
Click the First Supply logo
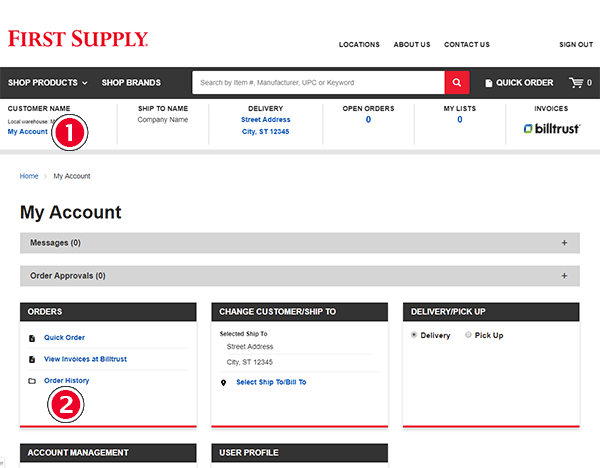pos(78,39)
